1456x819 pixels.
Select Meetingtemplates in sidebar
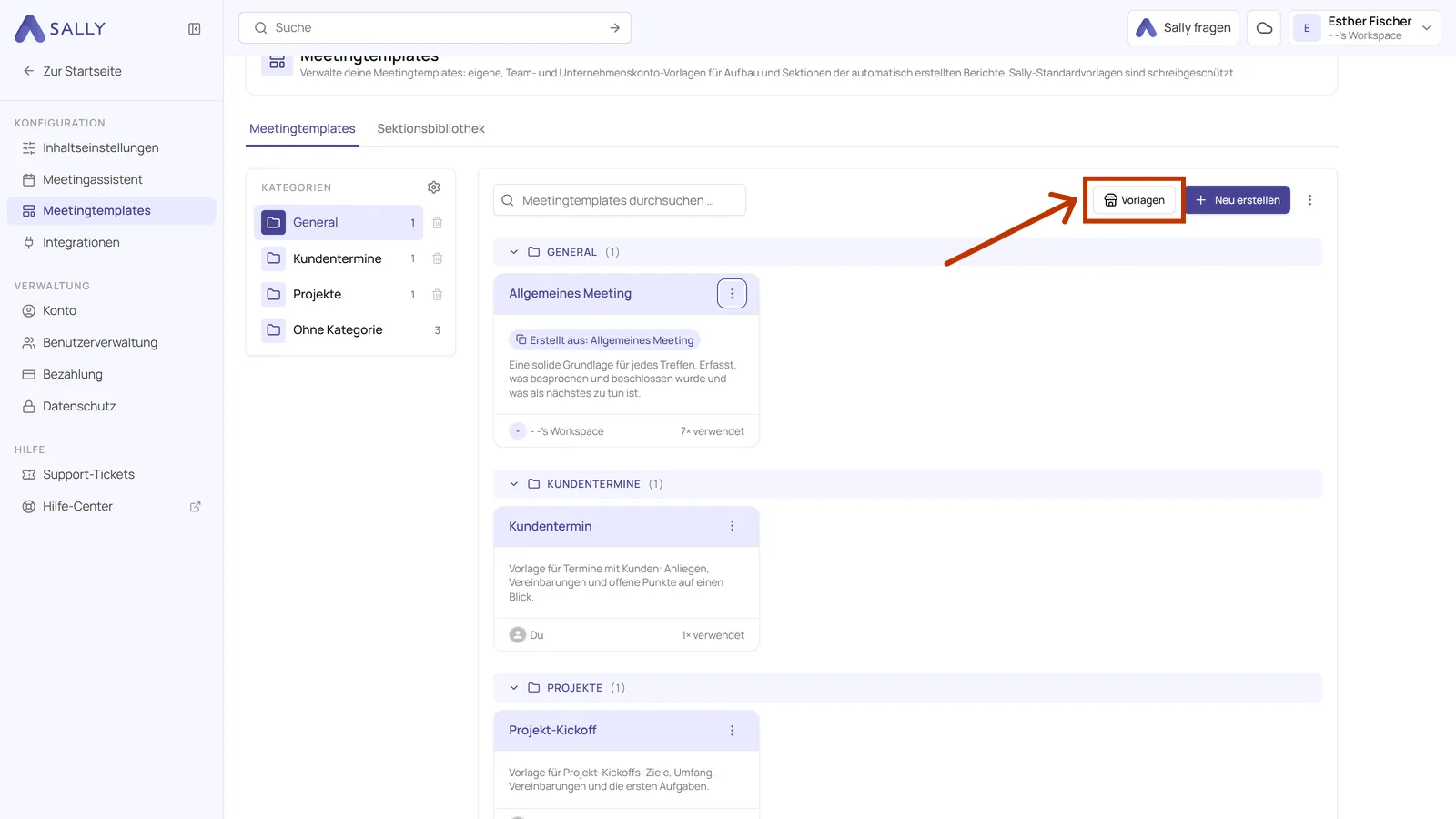[111, 211]
